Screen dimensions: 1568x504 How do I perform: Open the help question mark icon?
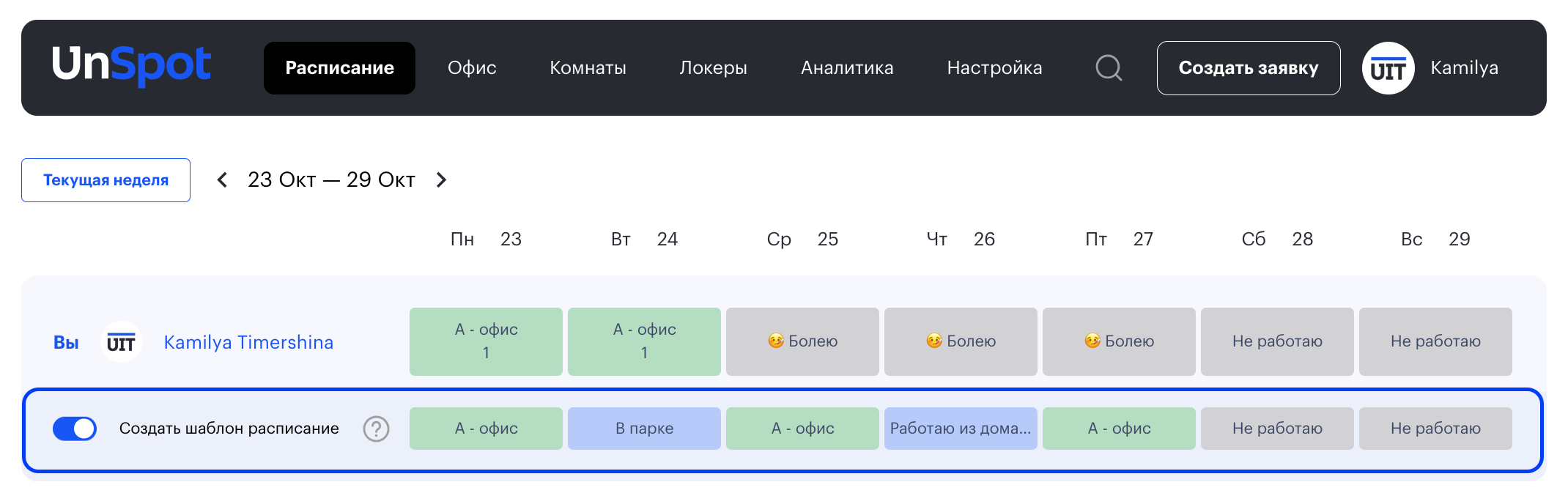click(x=377, y=429)
